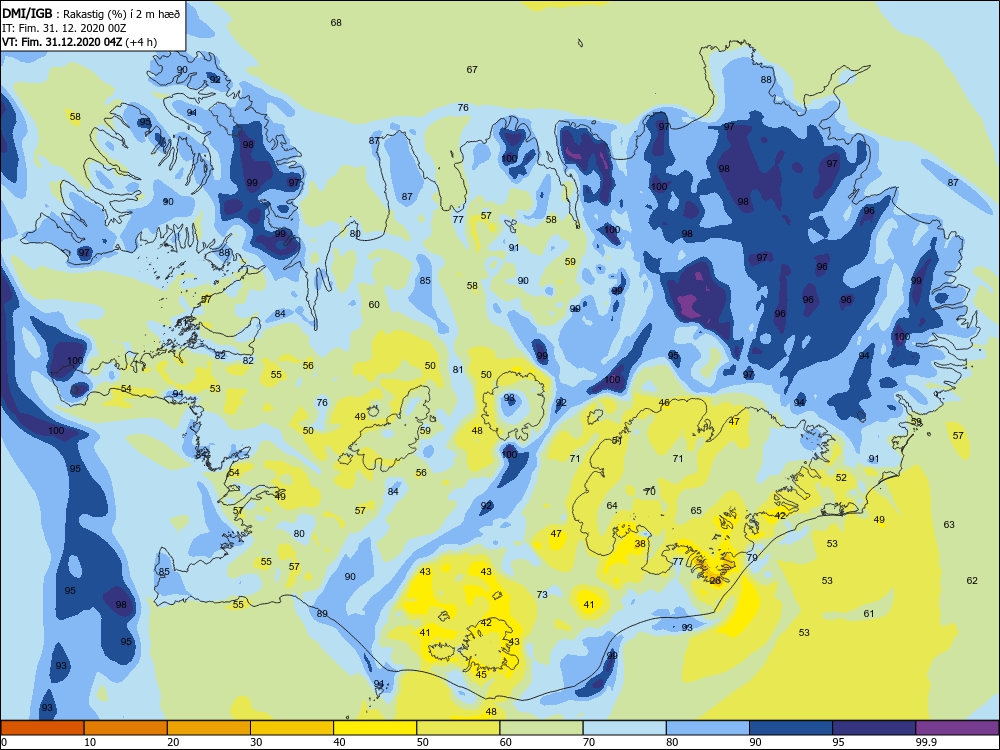Click the '68' humidity value on the map

(336, 22)
